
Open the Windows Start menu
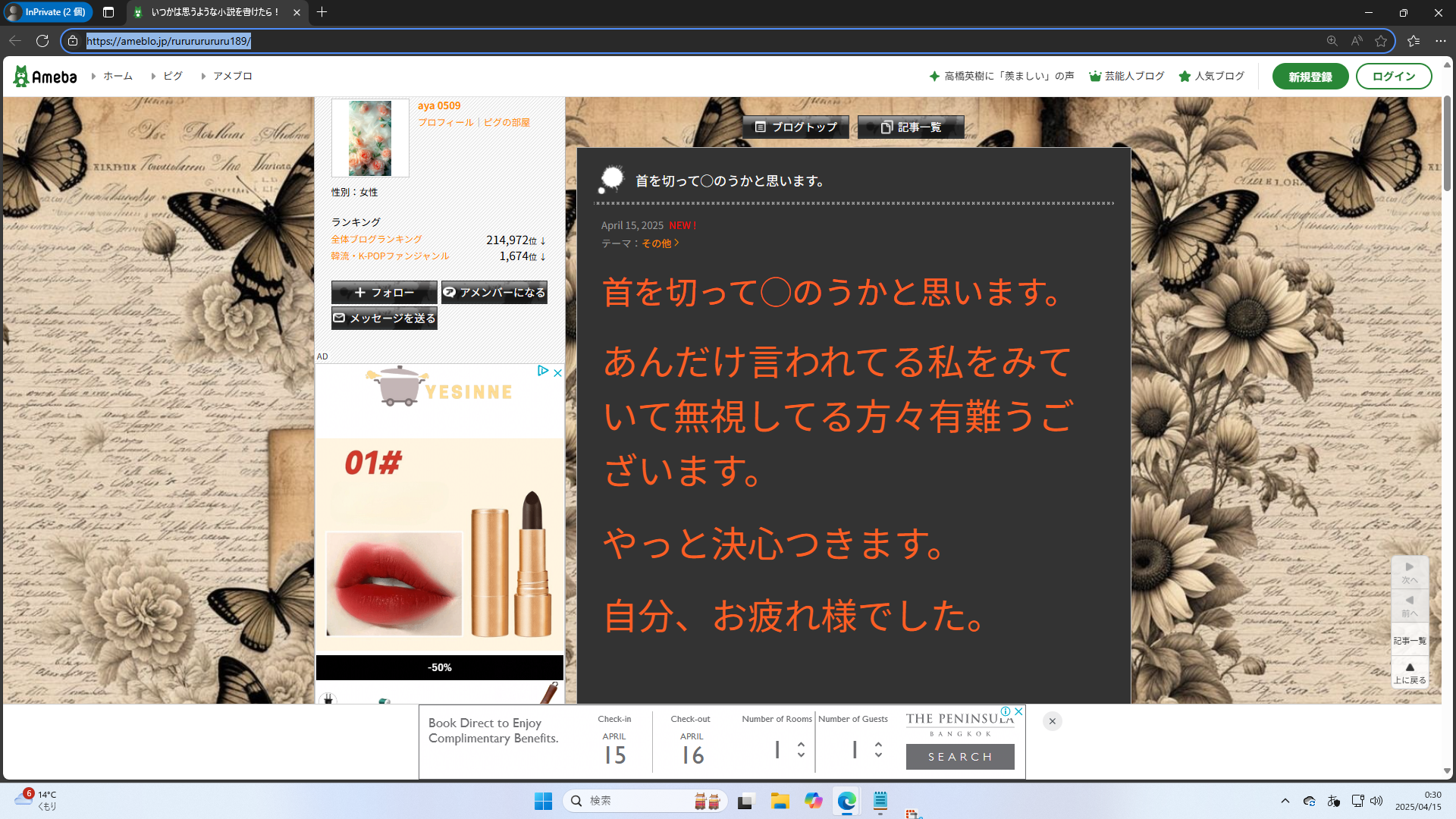click(x=543, y=801)
